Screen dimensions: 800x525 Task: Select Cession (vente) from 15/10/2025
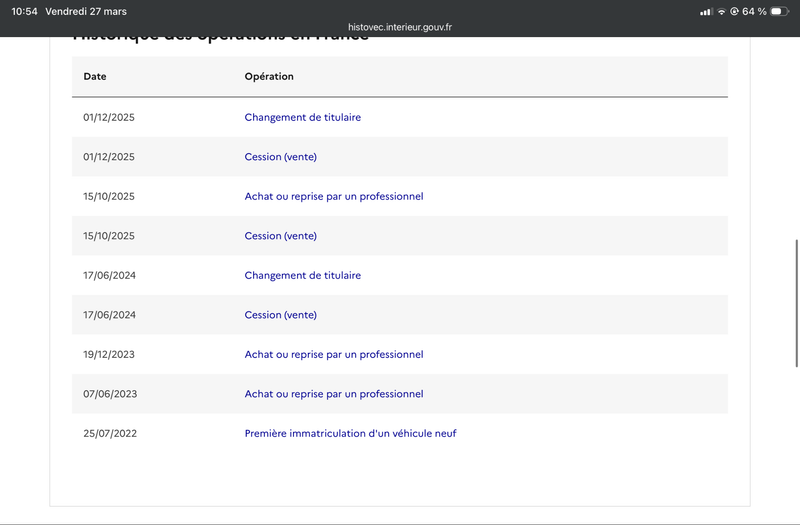tap(281, 236)
